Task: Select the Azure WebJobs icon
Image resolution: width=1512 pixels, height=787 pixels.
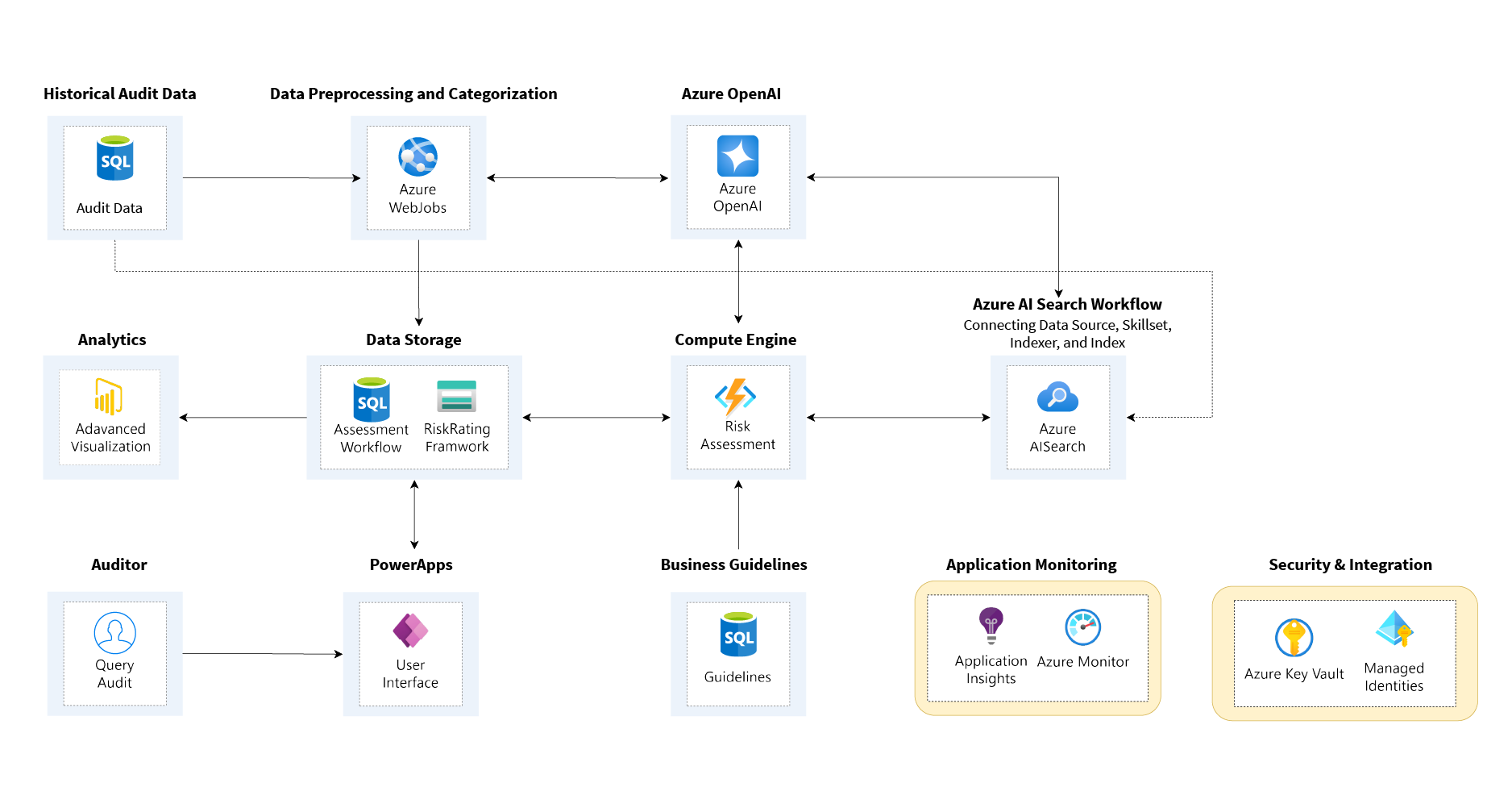Action: pyautogui.click(x=417, y=156)
